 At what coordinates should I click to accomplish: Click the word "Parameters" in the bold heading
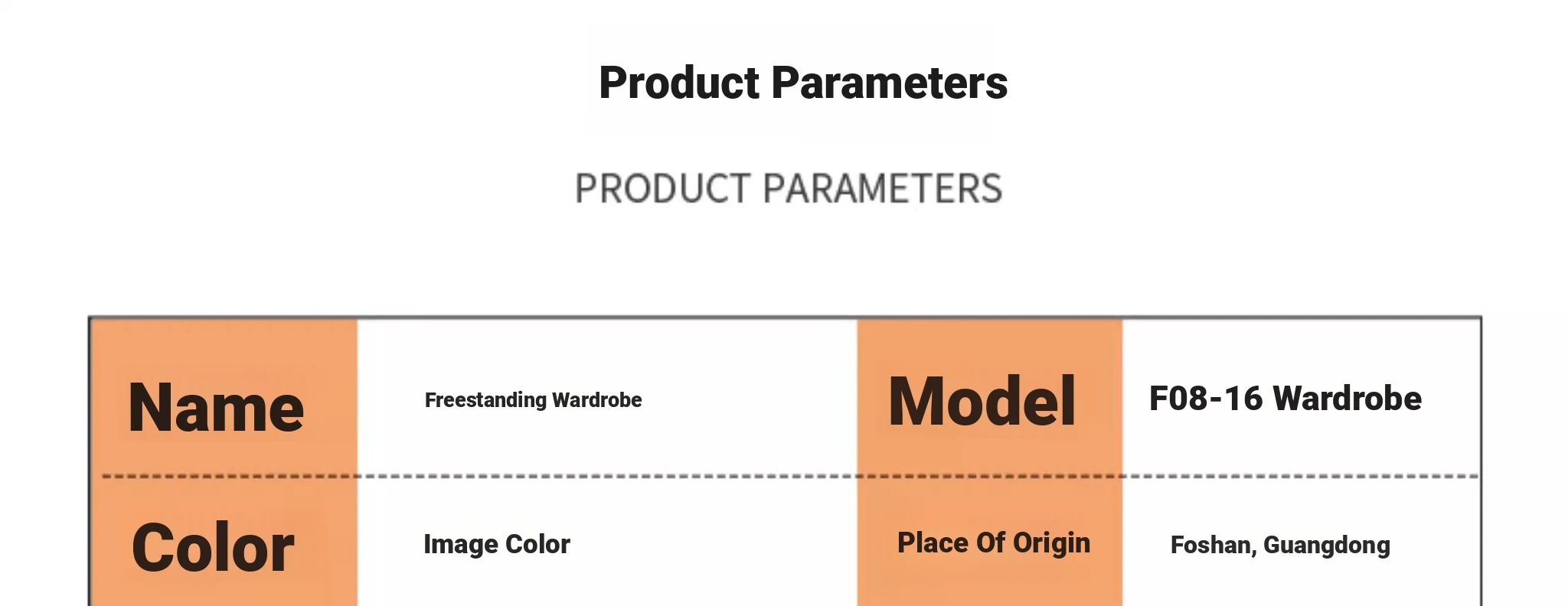pos(889,83)
